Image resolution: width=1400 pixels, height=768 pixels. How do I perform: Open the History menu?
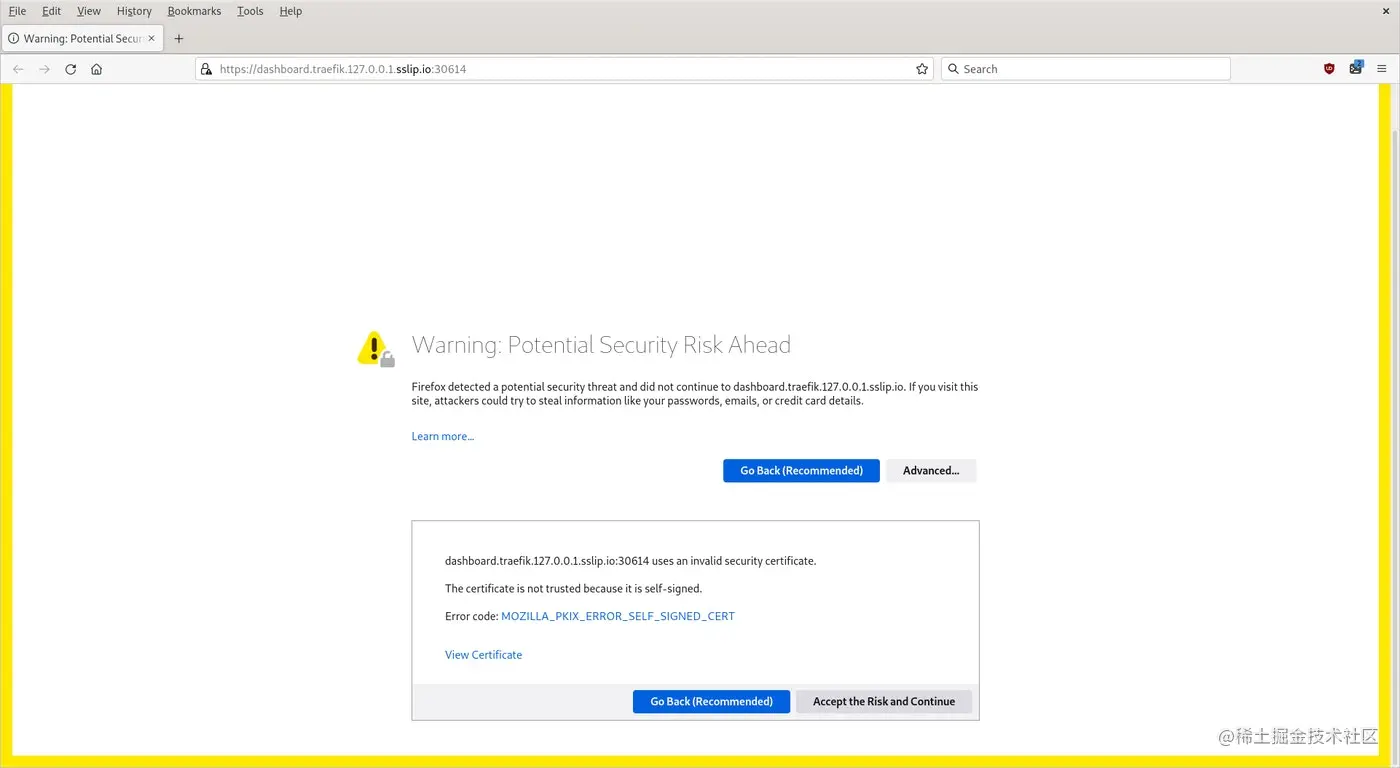134,11
